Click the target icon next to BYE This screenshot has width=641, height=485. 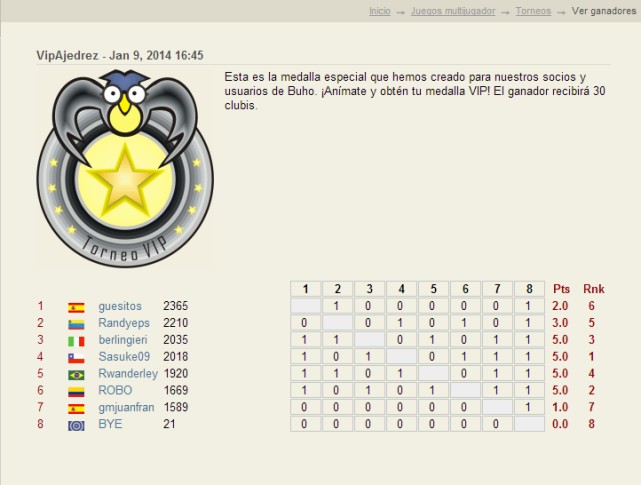[x=76, y=425]
